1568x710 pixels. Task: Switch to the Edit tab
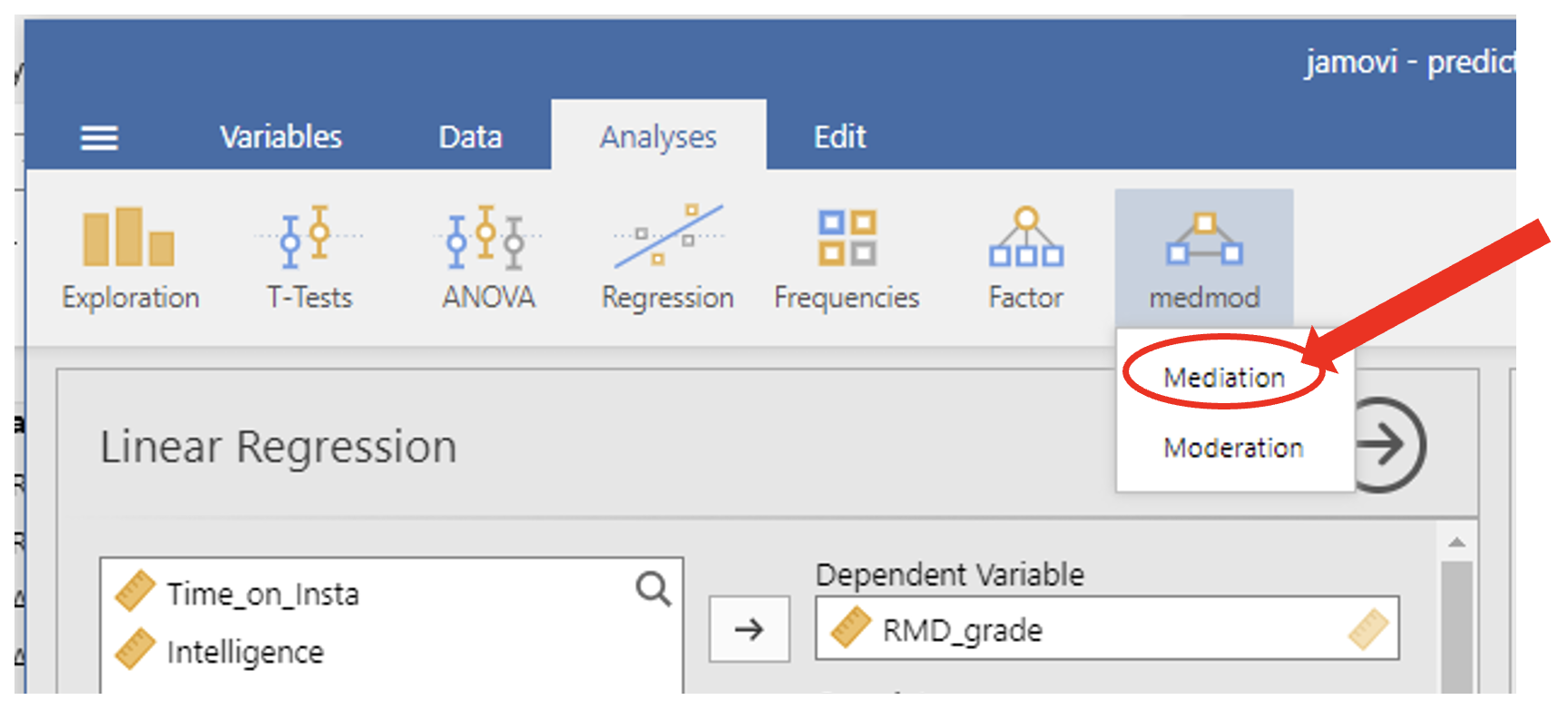pos(839,137)
